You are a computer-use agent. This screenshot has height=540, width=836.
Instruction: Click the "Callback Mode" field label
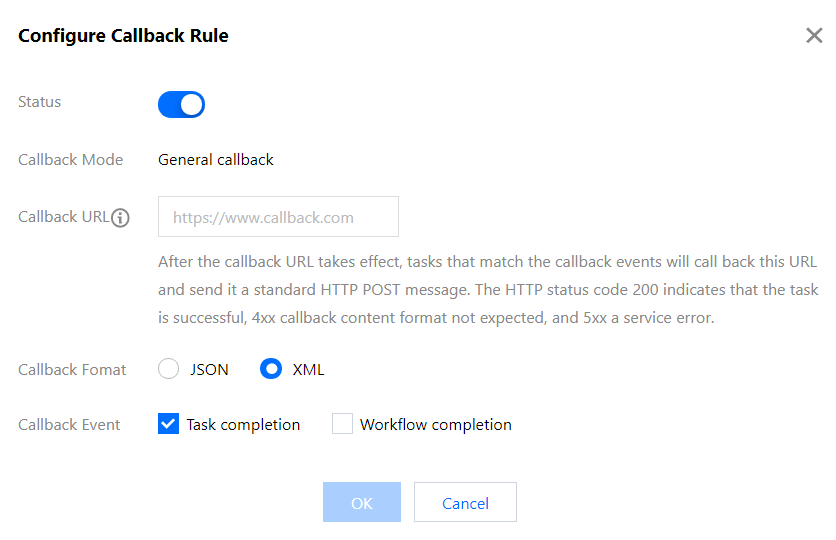[71, 160]
